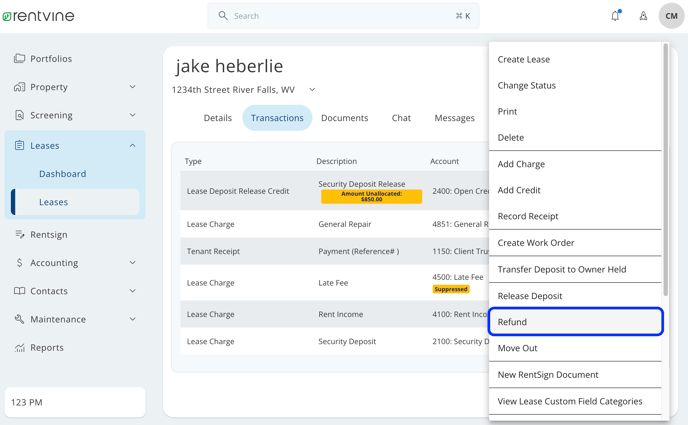Select Add Credit menu item
688x425 pixels.
575,190
